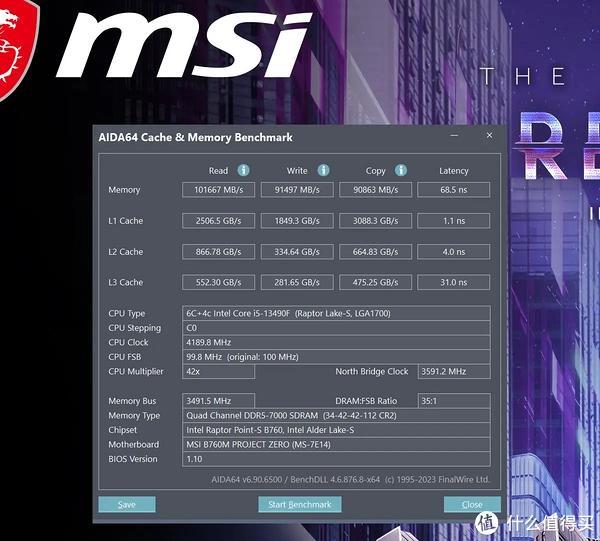Click the DRAM:FSB Ratio label
Screen dimensions: 600x541
(x=366, y=401)
